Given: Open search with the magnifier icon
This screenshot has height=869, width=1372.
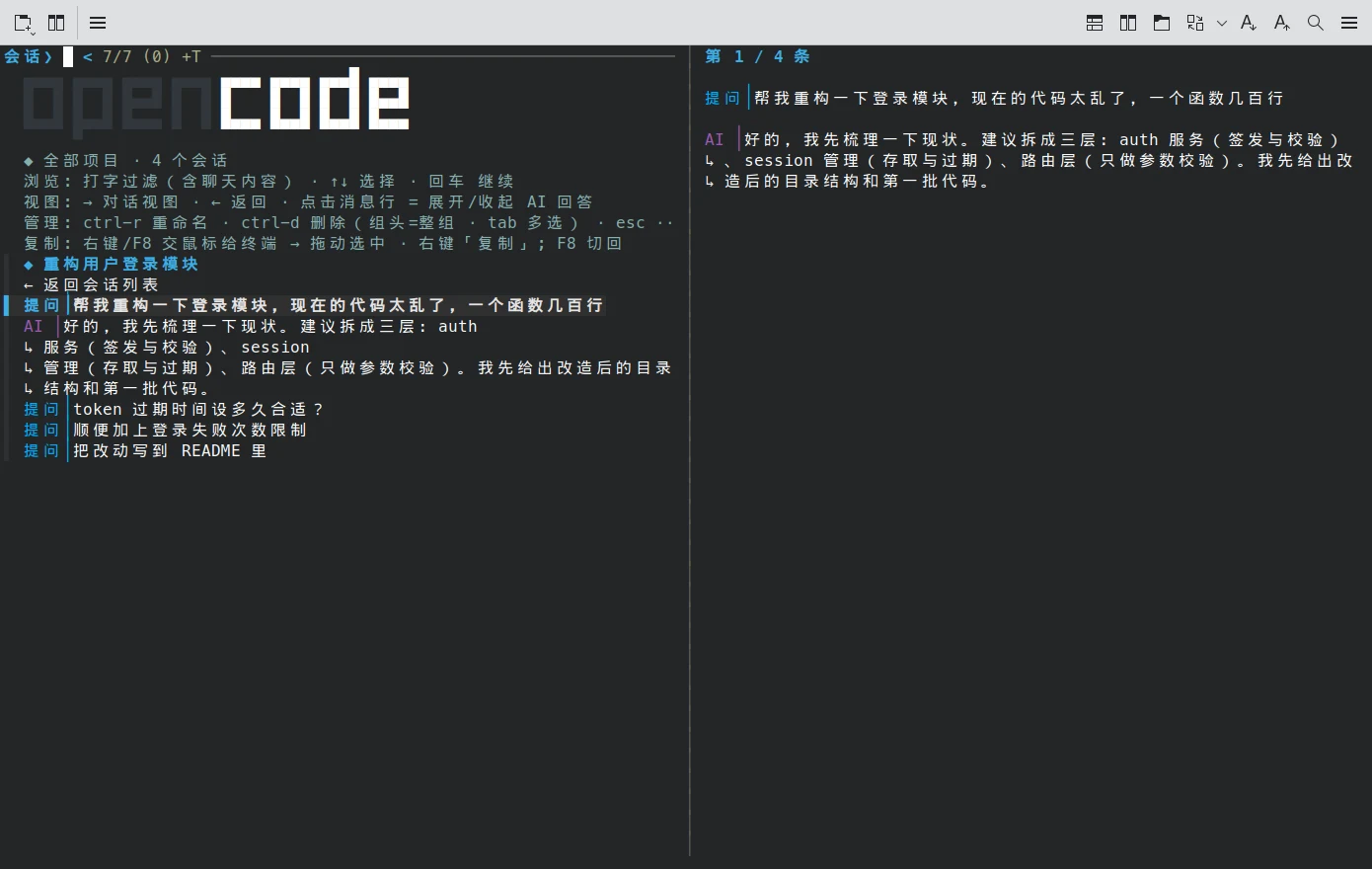Looking at the screenshot, I should coord(1316,23).
